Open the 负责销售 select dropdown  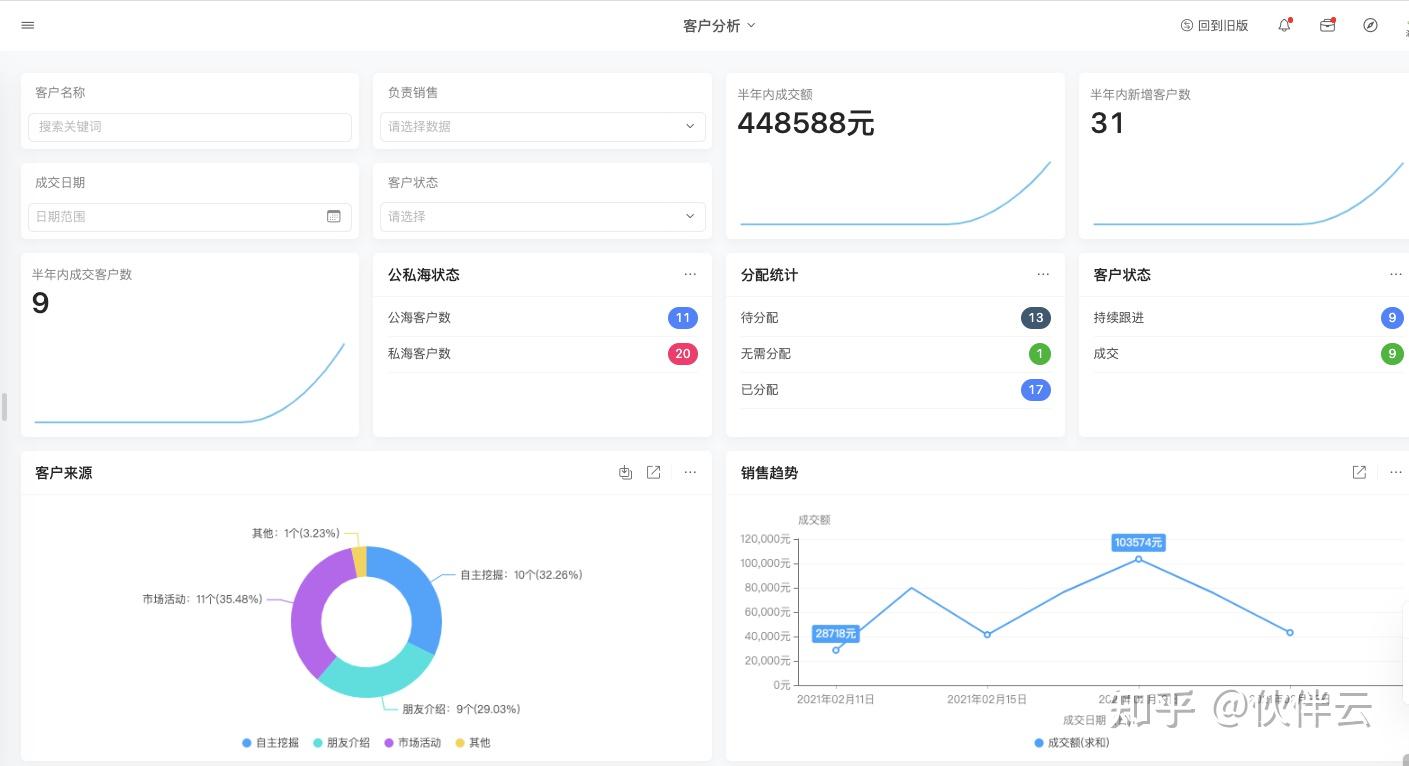point(542,126)
